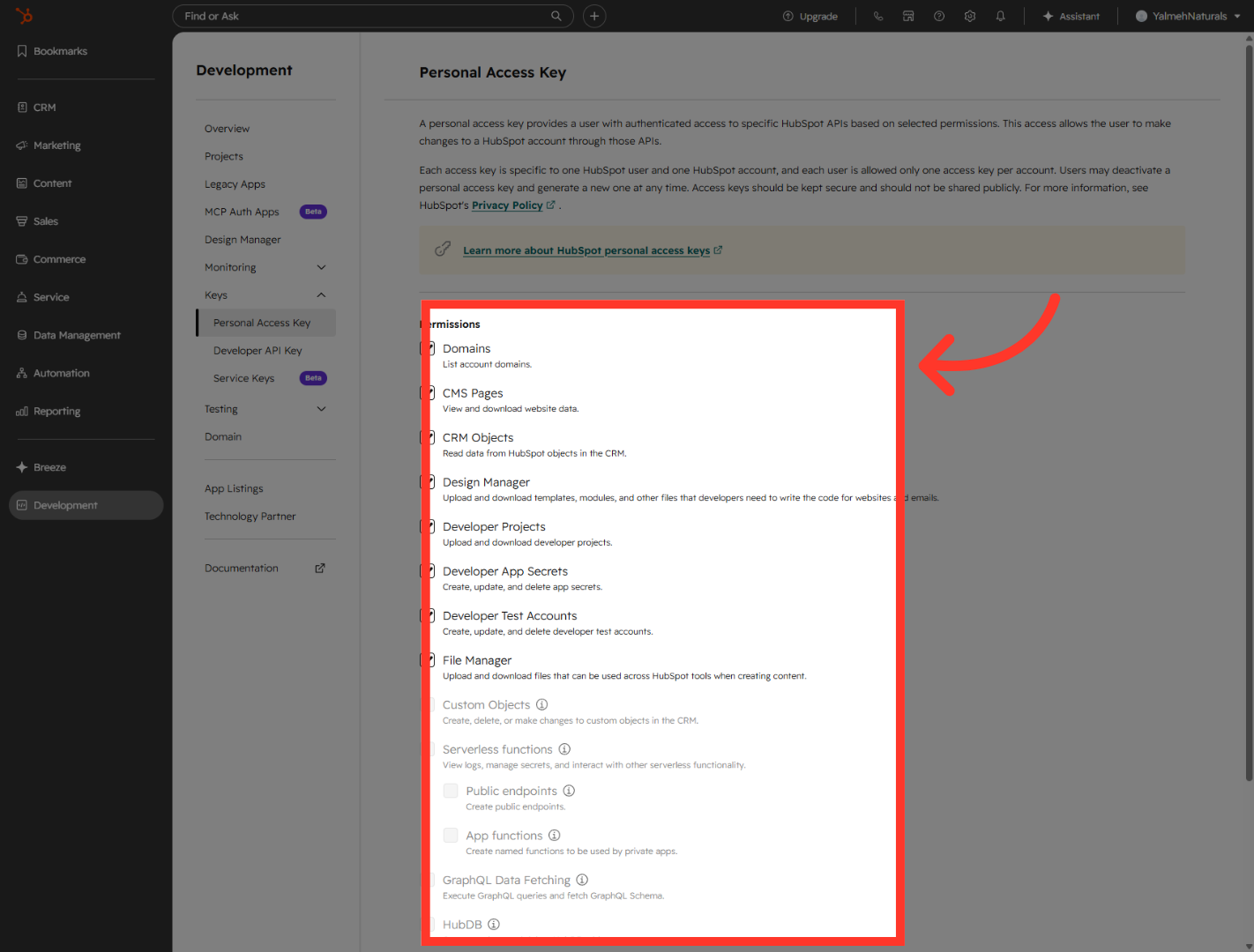Open MCP Auth Apps page
Screen dimensions: 1254x952
coord(242,212)
